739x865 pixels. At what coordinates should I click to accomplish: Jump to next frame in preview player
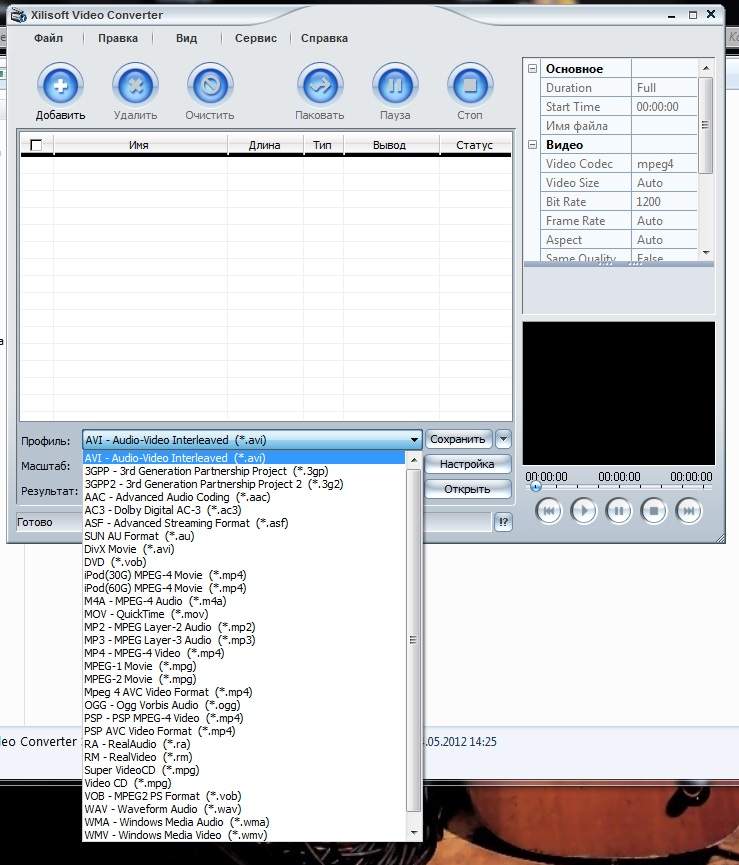pyautogui.click(x=689, y=511)
